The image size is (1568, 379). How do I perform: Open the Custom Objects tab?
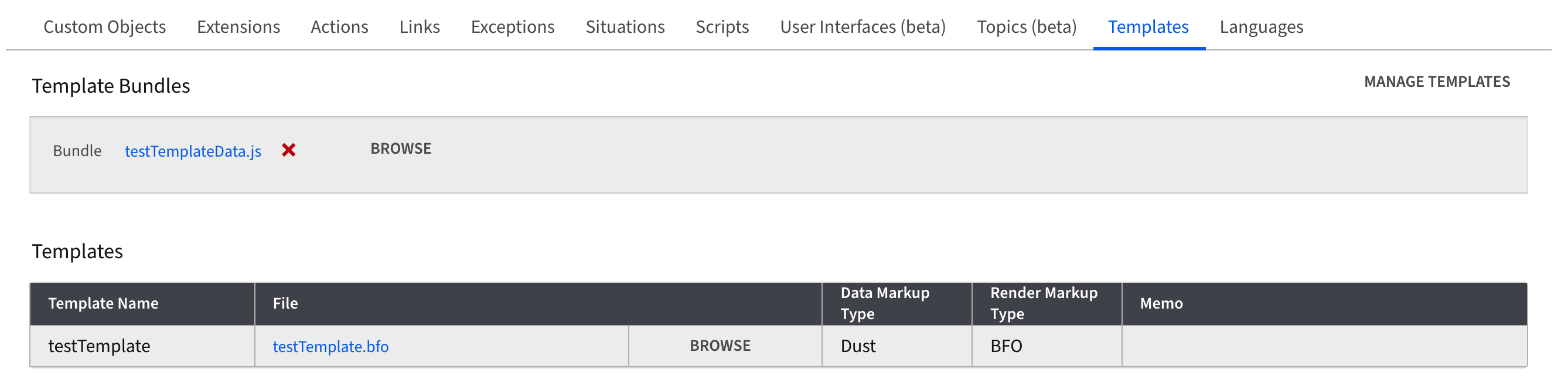pos(105,27)
